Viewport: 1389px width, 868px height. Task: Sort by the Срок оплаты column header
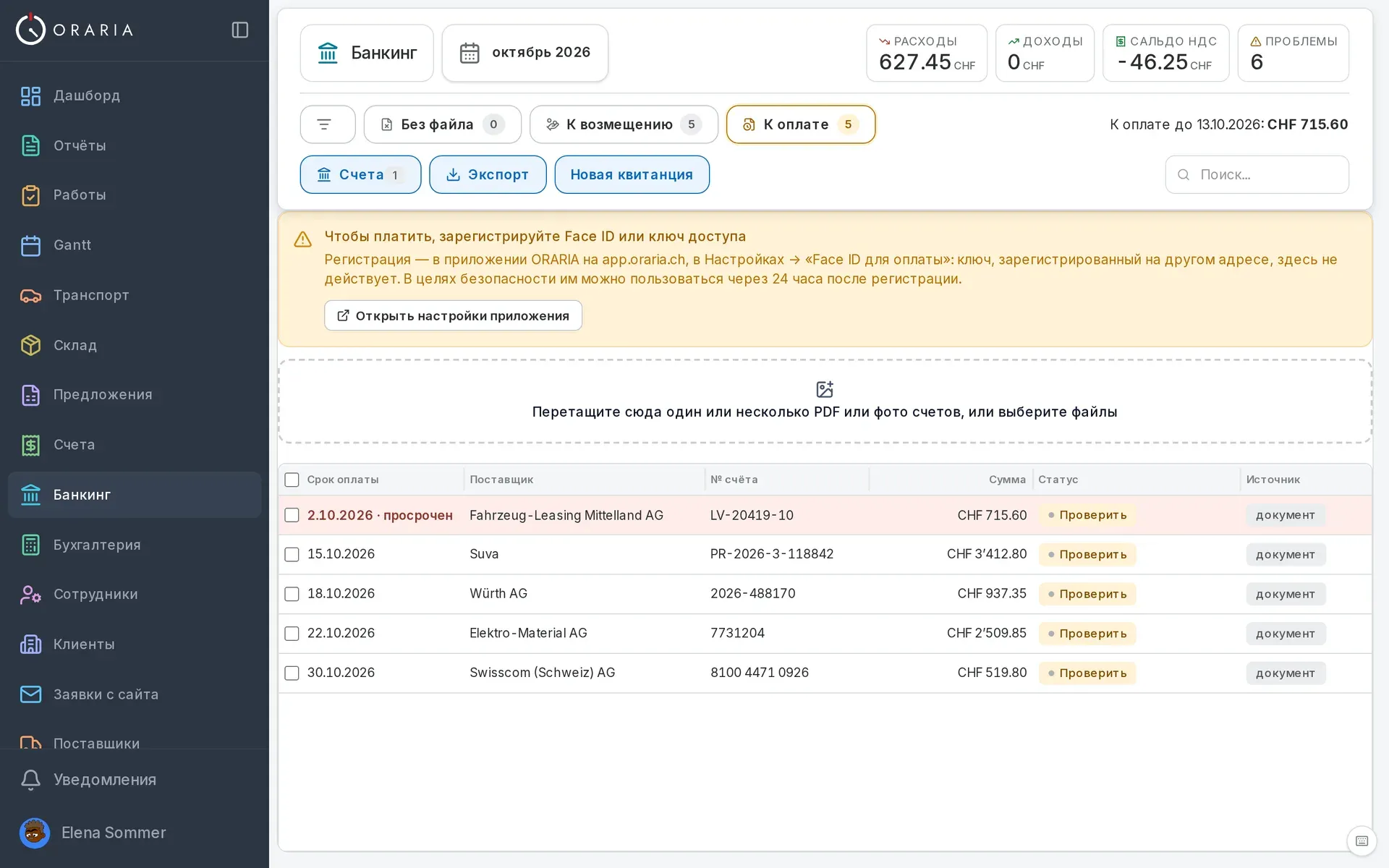(x=343, y=480)
